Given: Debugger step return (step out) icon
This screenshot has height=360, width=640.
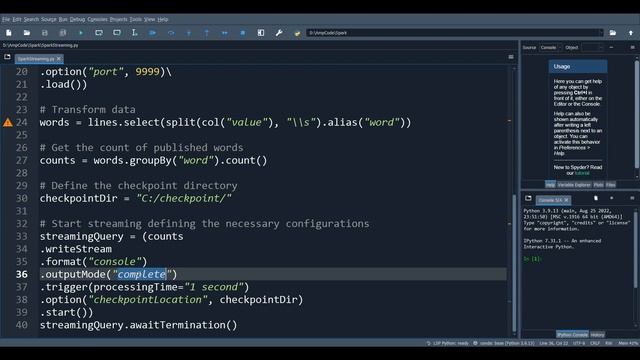Looking at the screenshot, I should click(x=207, y=33).
